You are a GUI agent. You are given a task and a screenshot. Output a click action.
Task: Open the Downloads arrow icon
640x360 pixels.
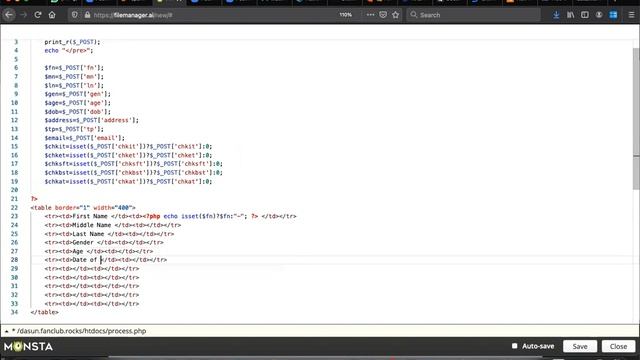556,15
